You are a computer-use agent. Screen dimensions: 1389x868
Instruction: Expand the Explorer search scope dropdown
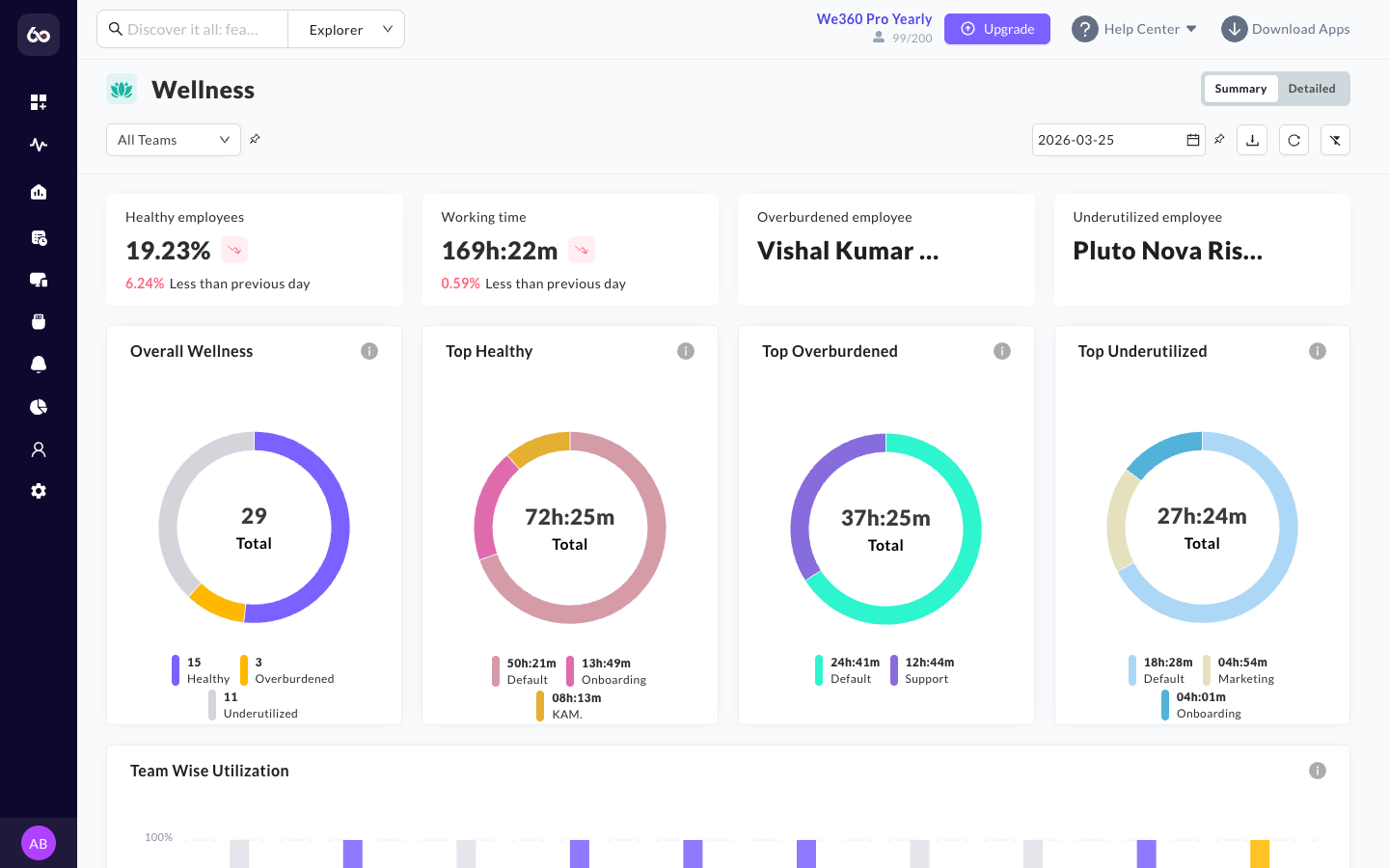click(x=346, y=29)
